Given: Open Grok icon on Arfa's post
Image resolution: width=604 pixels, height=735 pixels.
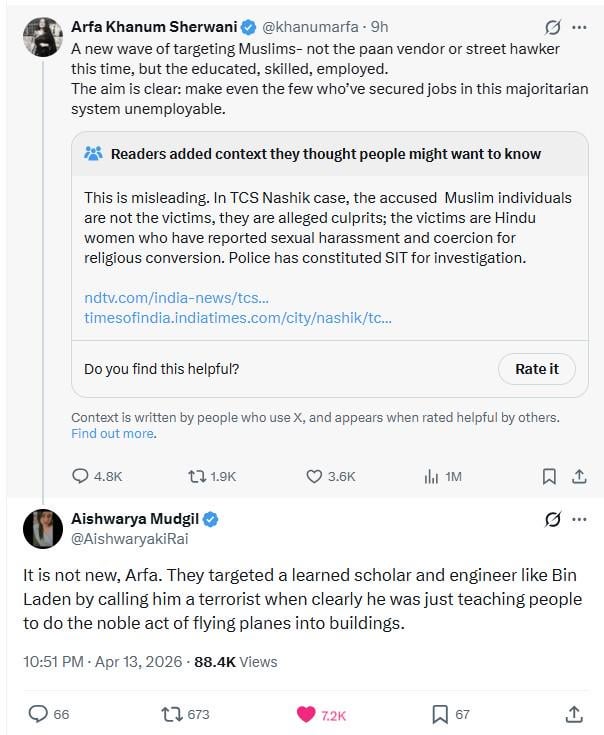Looking at the screenshot, I should tap(551, 27).
